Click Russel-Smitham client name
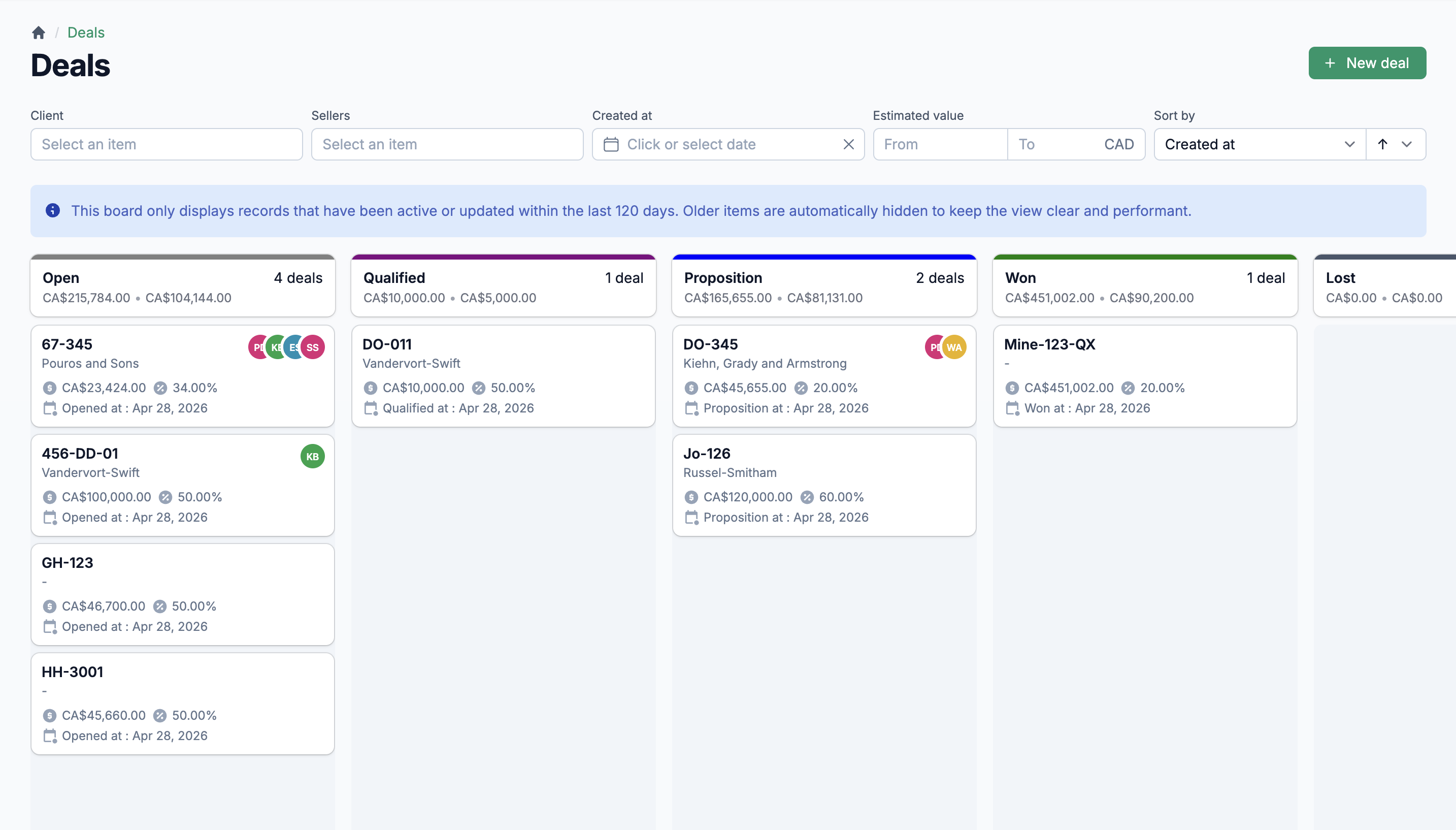1456x830 pixels. coord(730,472)
